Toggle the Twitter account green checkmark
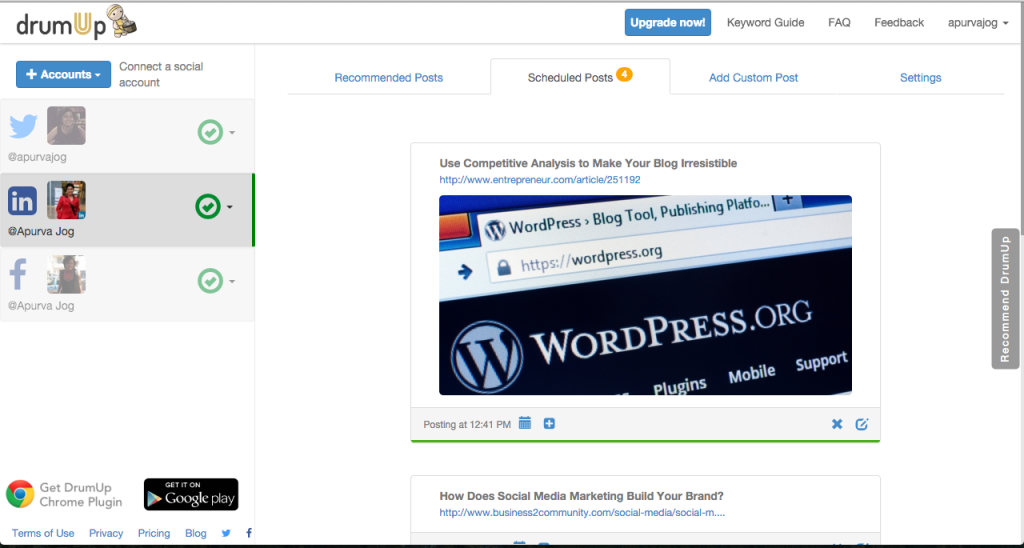 [x=210, y=133]
